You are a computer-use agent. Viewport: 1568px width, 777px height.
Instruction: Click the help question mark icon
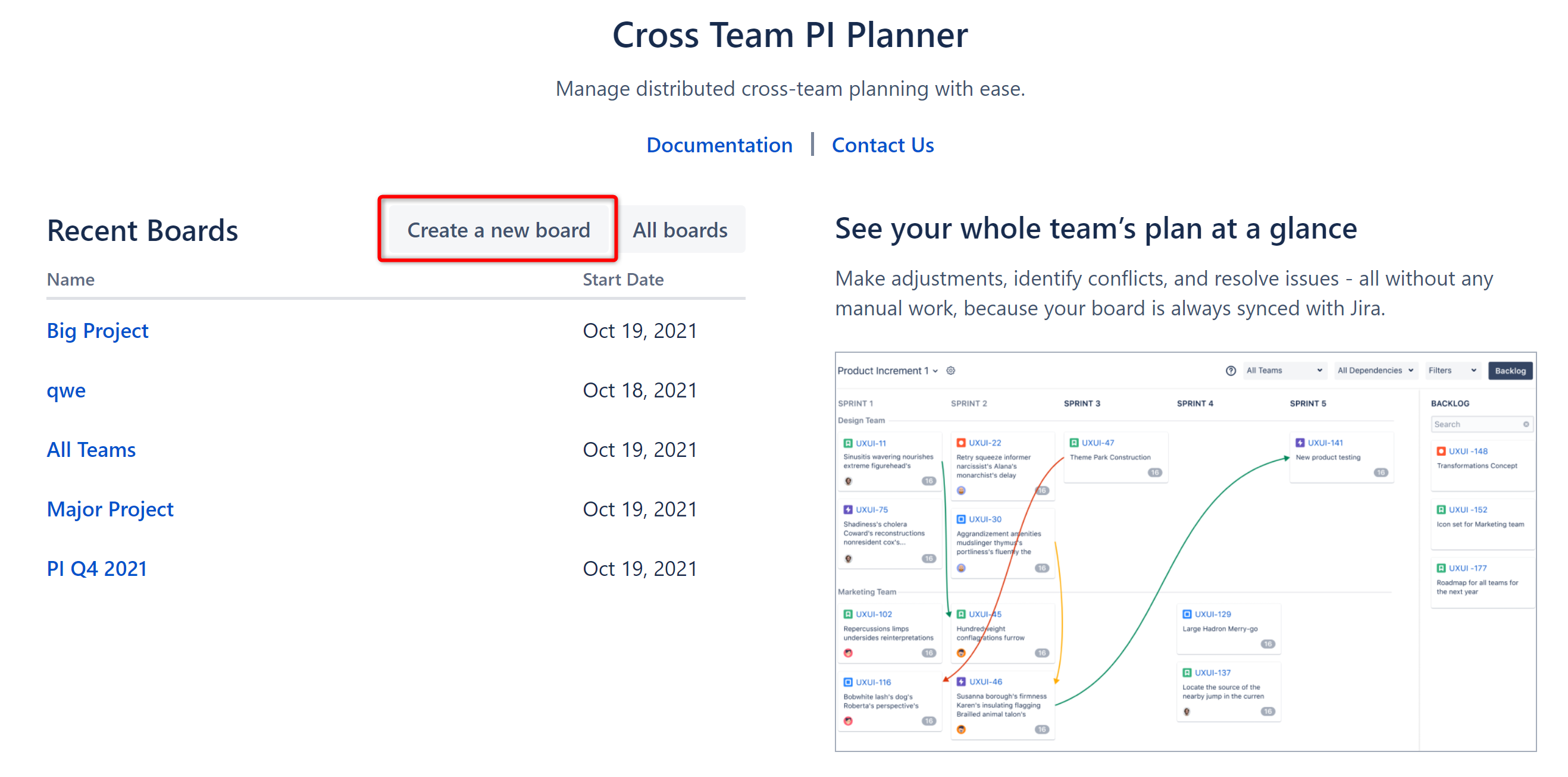pos(1230,371)
